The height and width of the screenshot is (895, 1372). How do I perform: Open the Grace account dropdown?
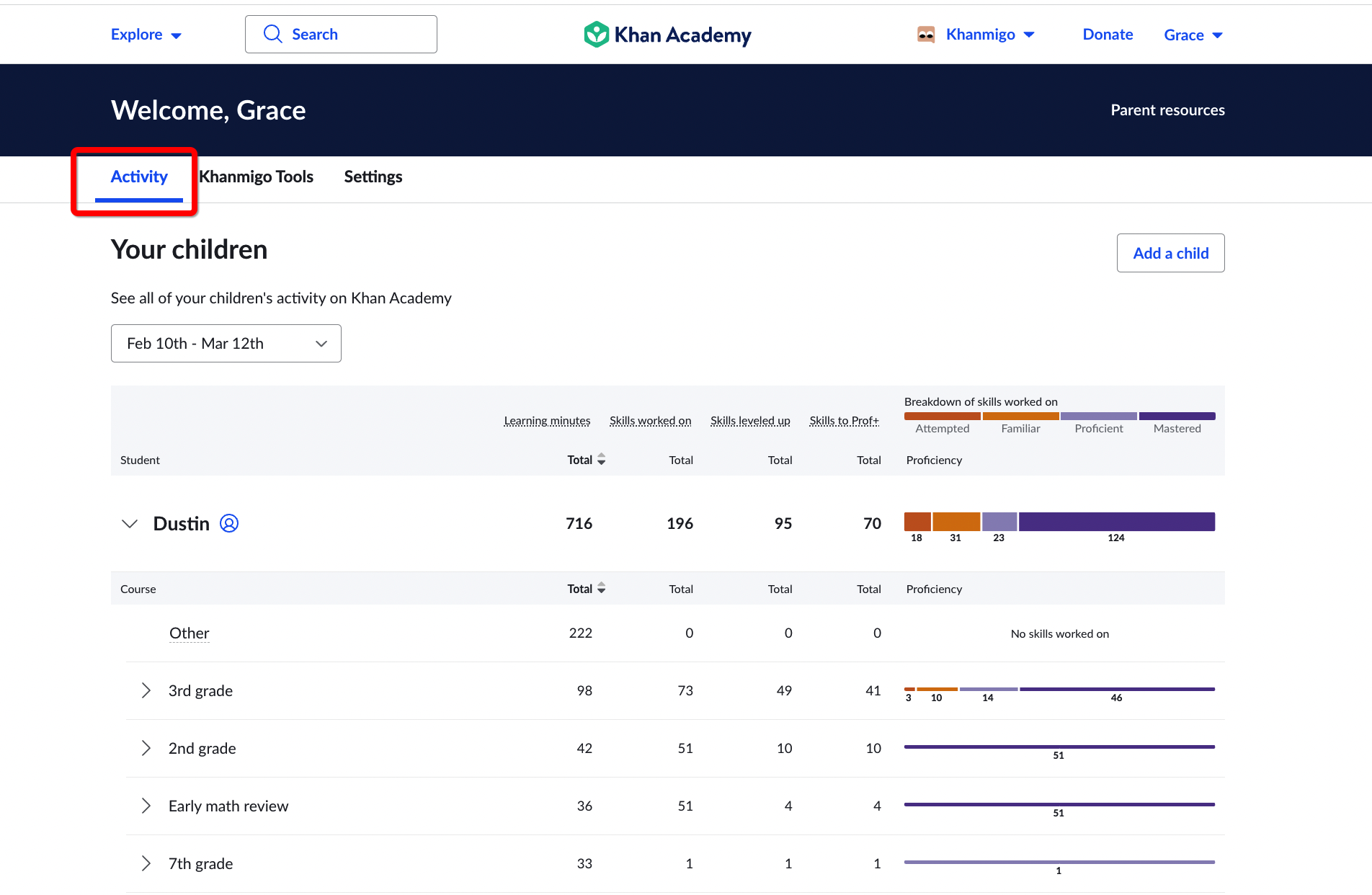[1193, 35]
